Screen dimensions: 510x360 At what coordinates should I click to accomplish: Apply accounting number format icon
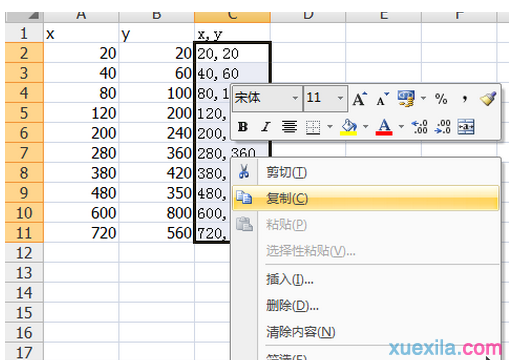point(406,99)
